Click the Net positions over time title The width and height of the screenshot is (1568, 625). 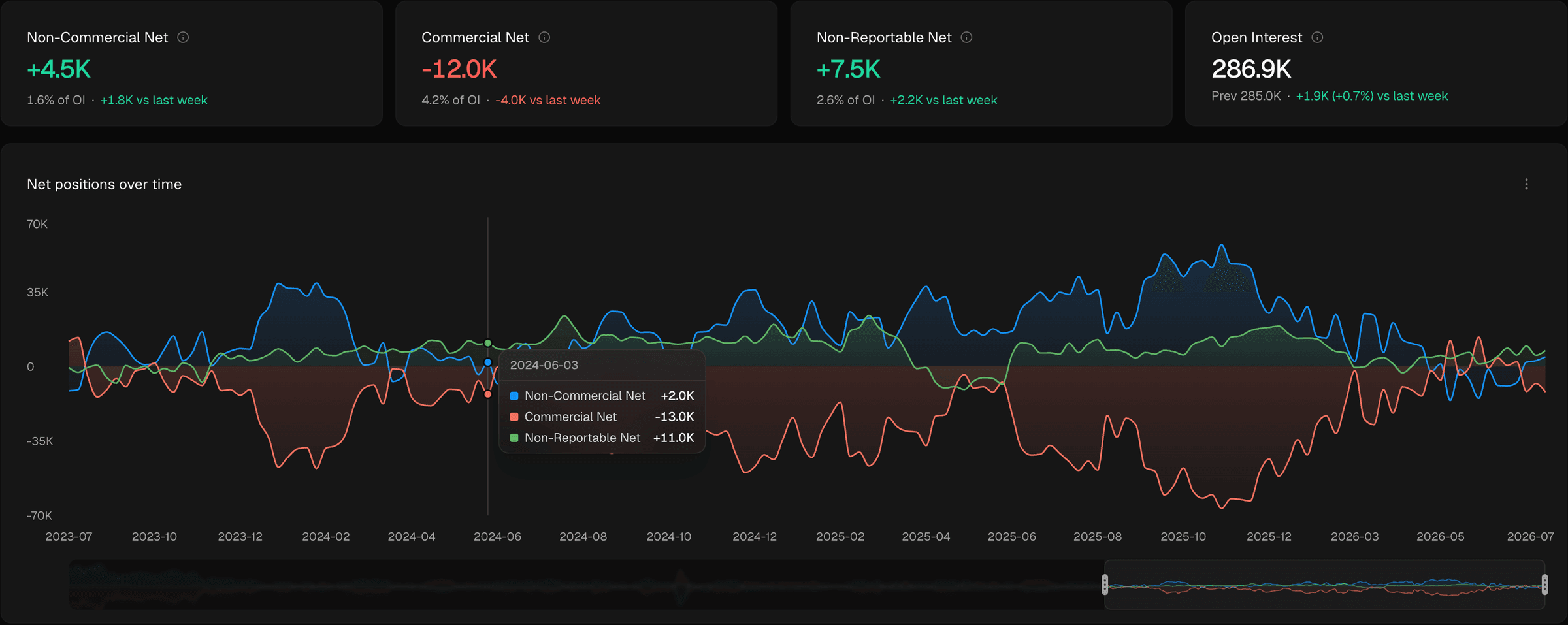[x=105, y=185]
